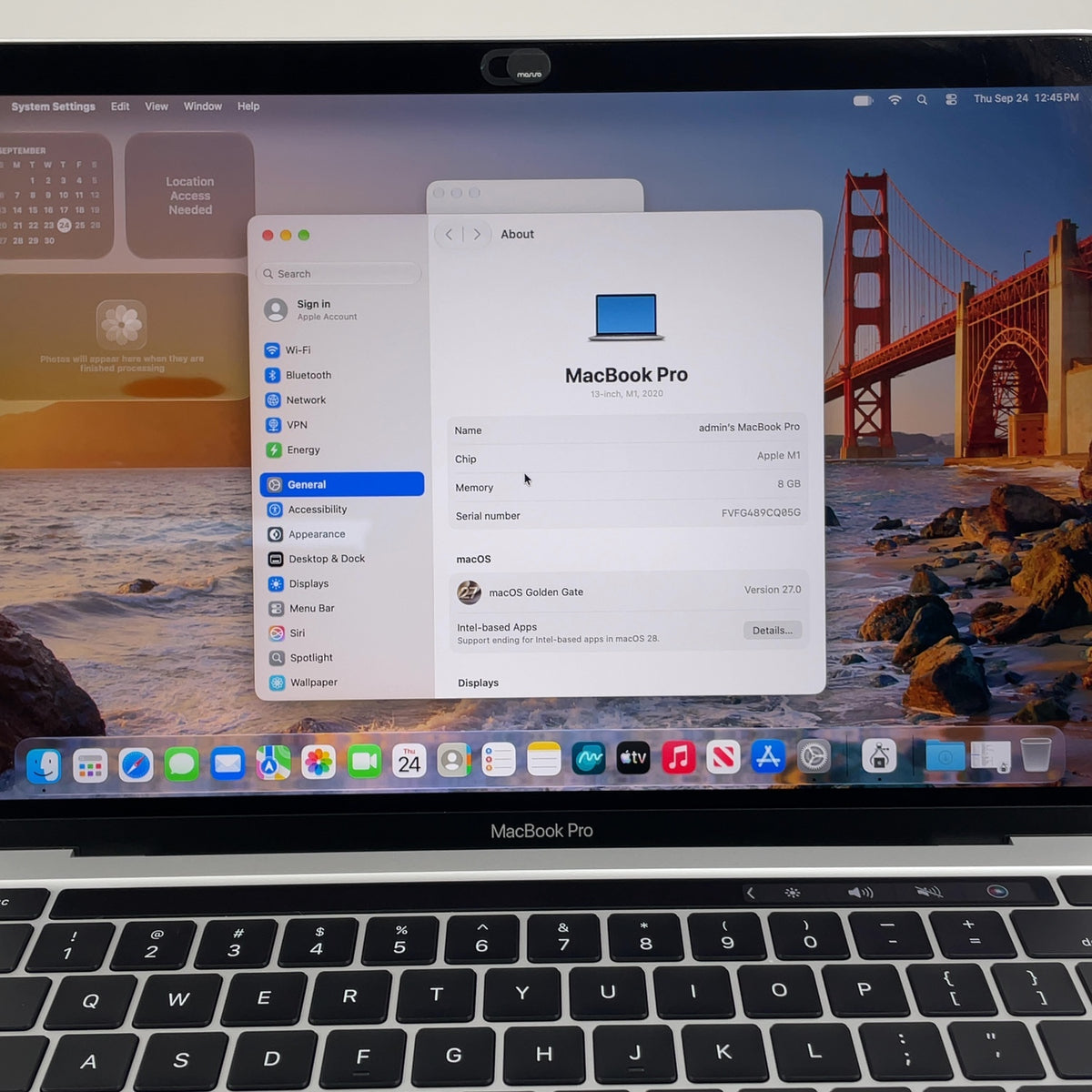
Task: Launch Maps from the Dock
Action: [272, 763]
